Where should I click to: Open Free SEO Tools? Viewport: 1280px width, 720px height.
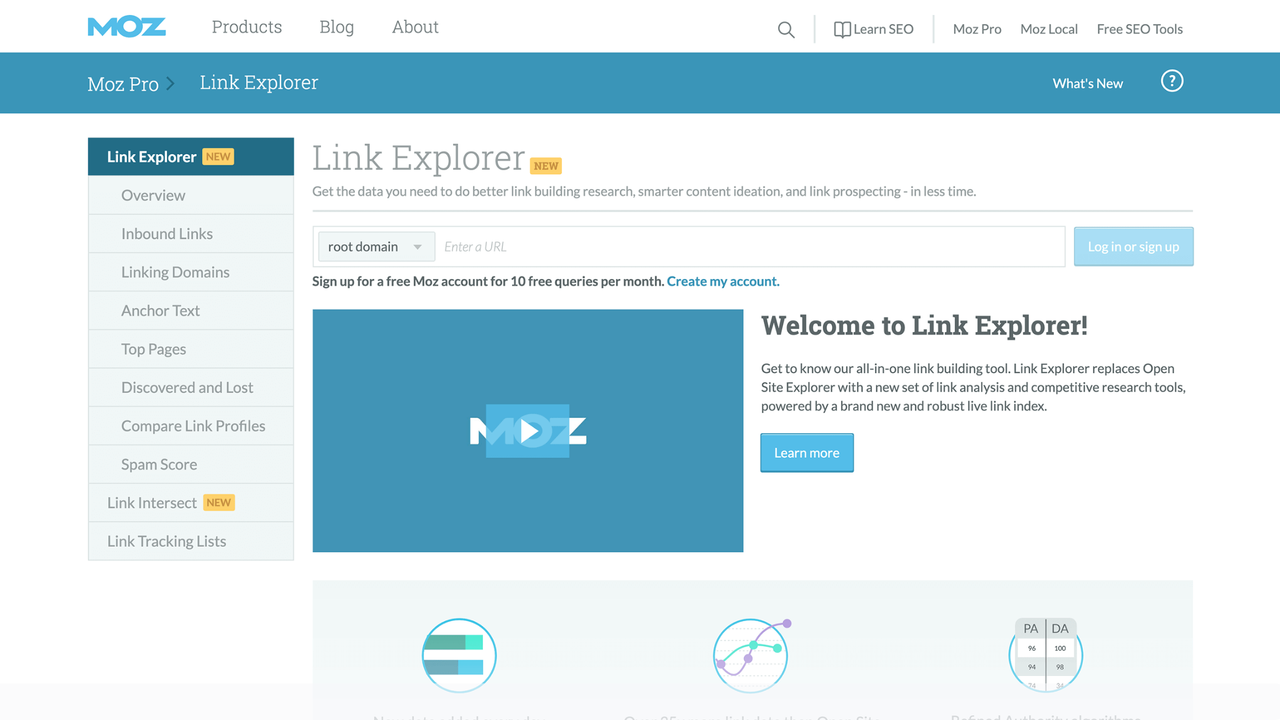point(1140,29)
